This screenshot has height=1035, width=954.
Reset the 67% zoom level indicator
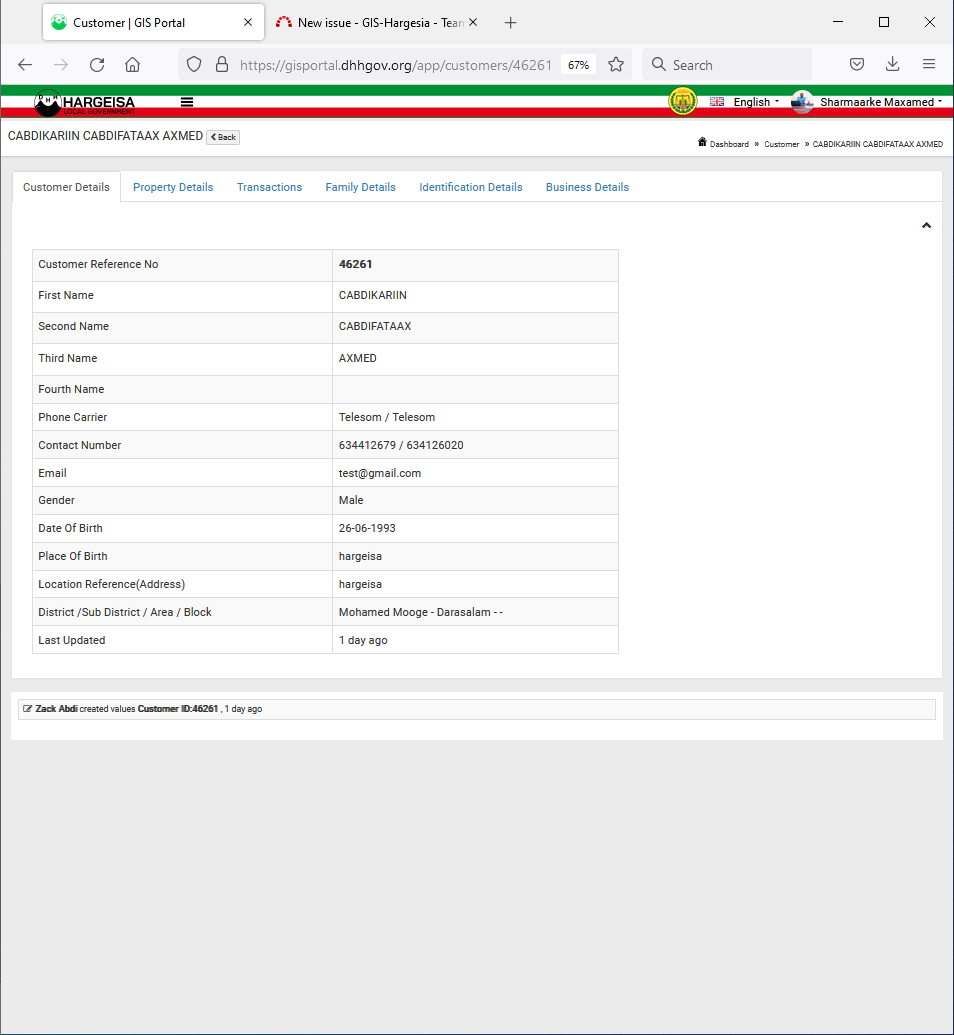(x=578, y=65)
